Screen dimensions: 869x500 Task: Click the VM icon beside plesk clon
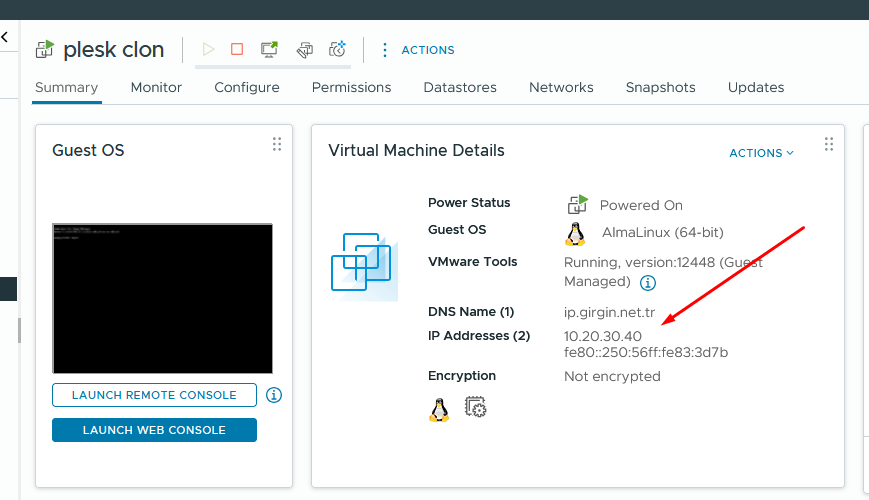pos(45,49)
